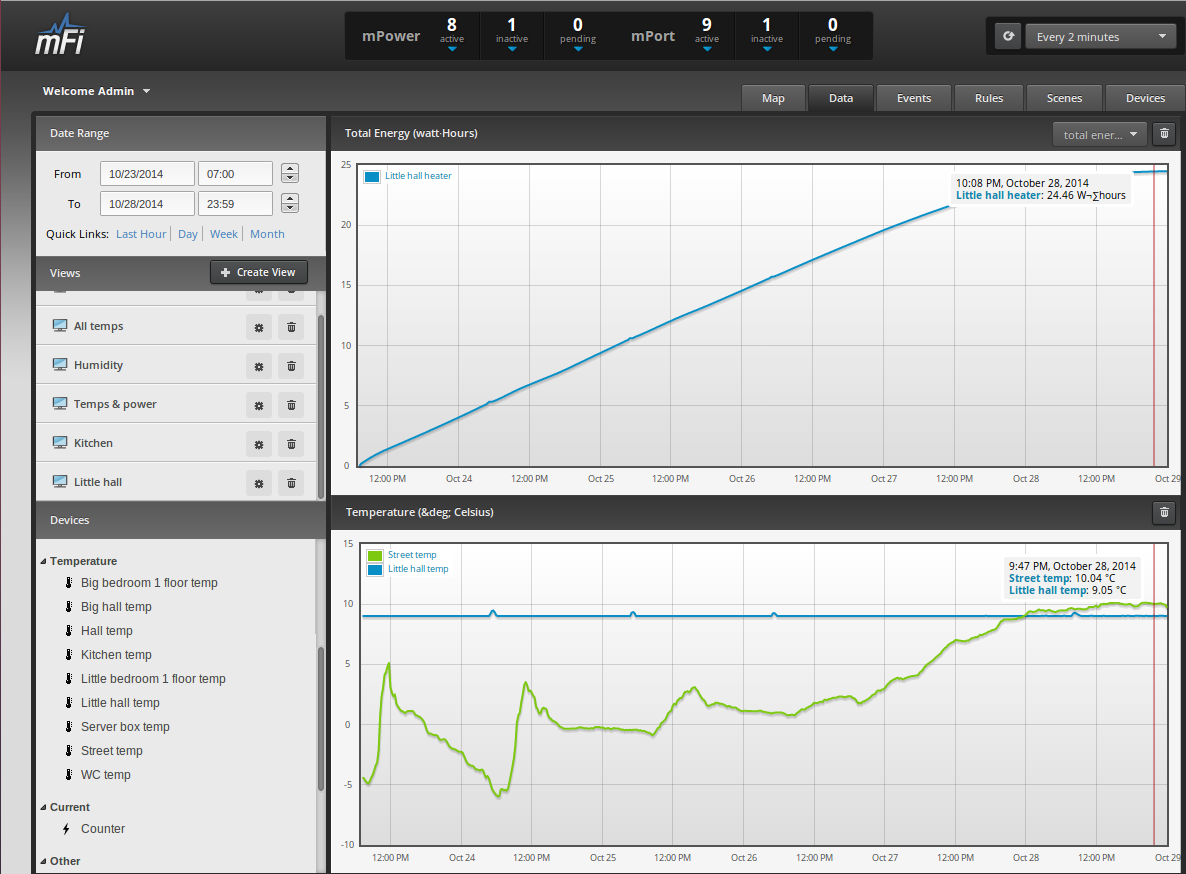Open the total energy chart type dropdown

coord(1100,135)
